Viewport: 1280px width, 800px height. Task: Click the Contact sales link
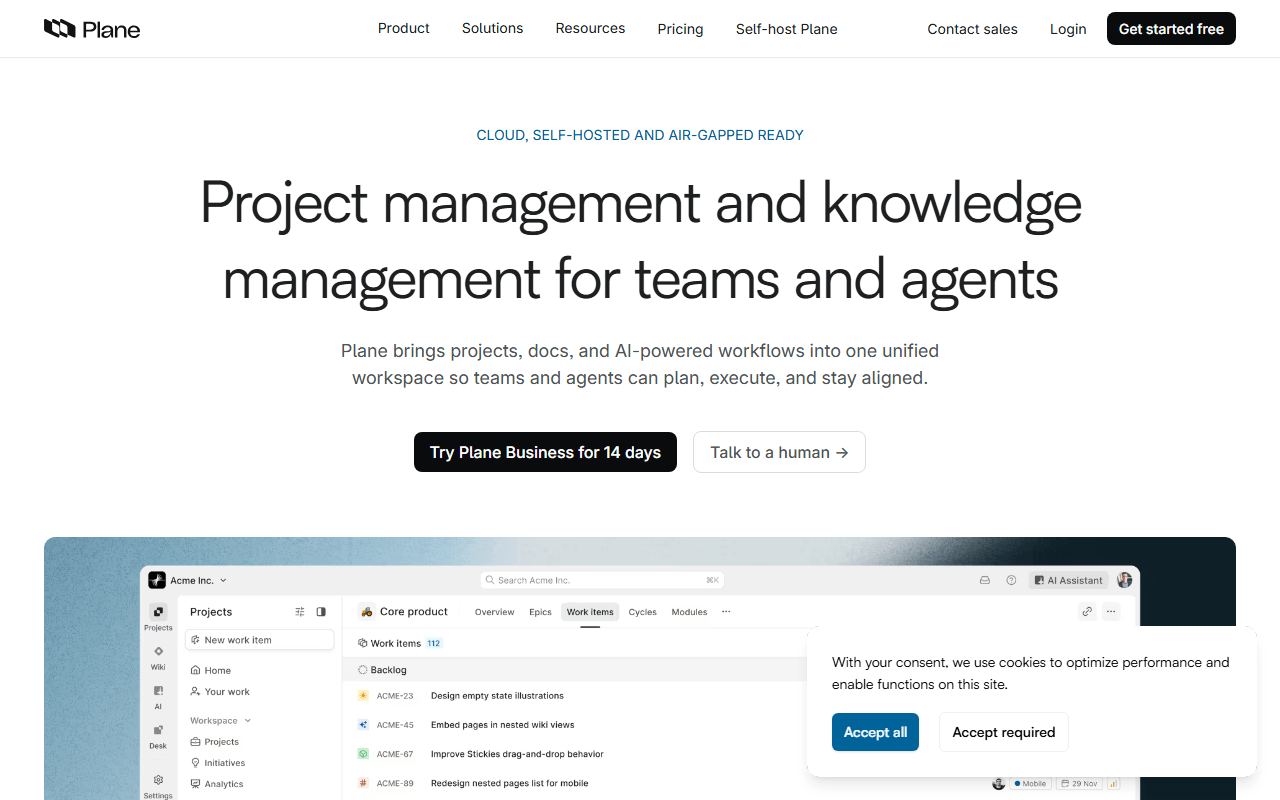pyautogui.click(x=973, y=29)
